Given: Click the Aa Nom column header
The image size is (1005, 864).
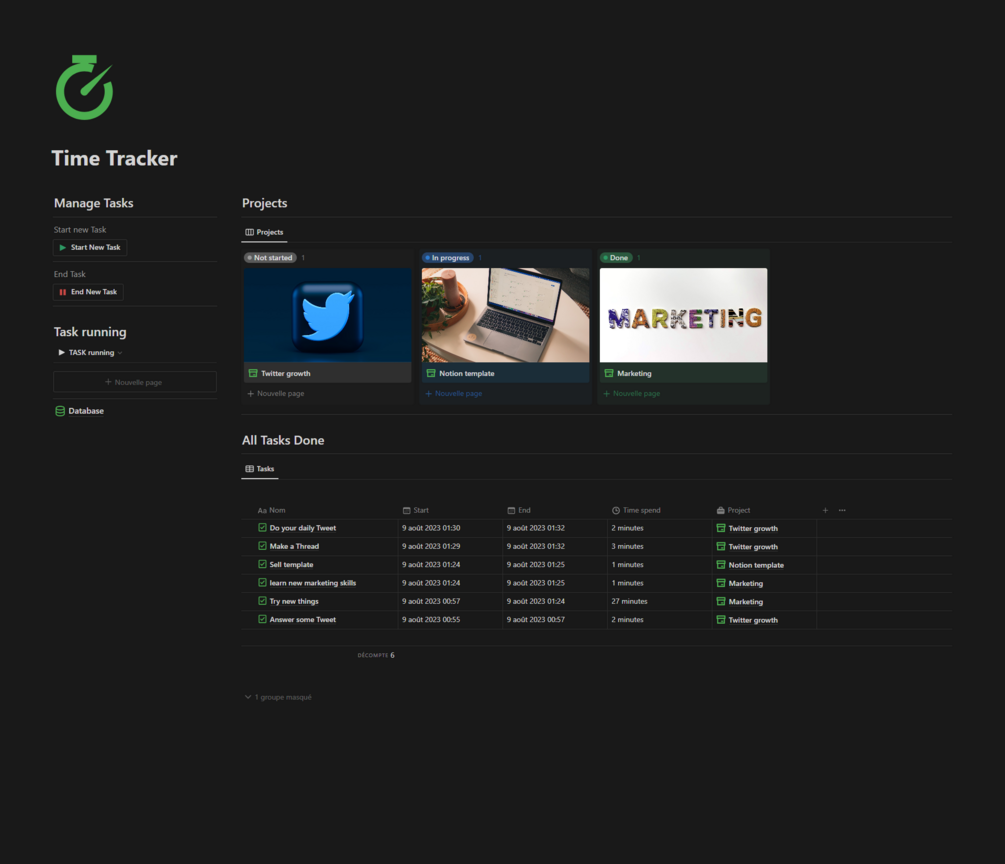Looking at the screenshot, I should 271,510.
